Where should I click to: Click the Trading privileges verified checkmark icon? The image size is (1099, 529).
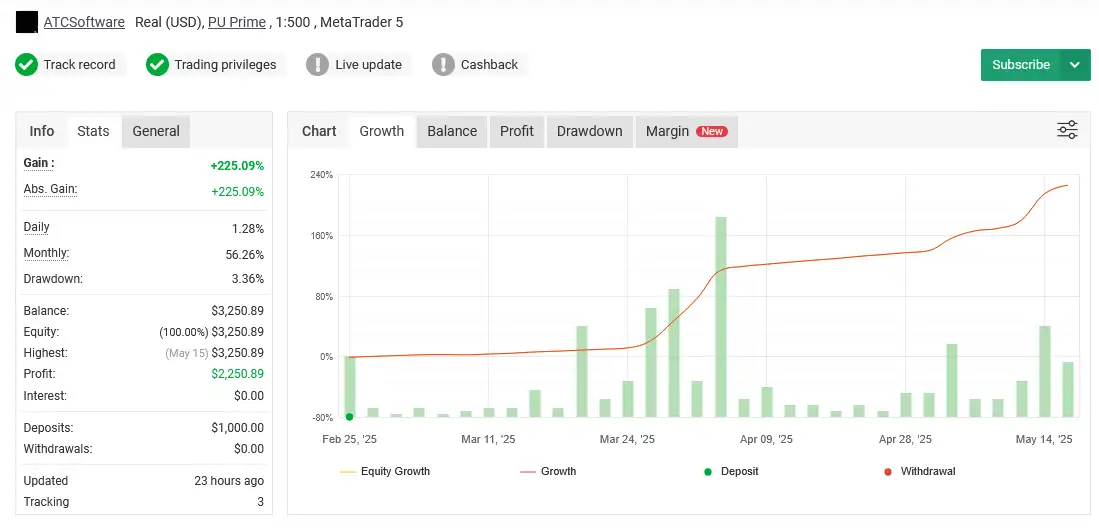pos(157,65)
